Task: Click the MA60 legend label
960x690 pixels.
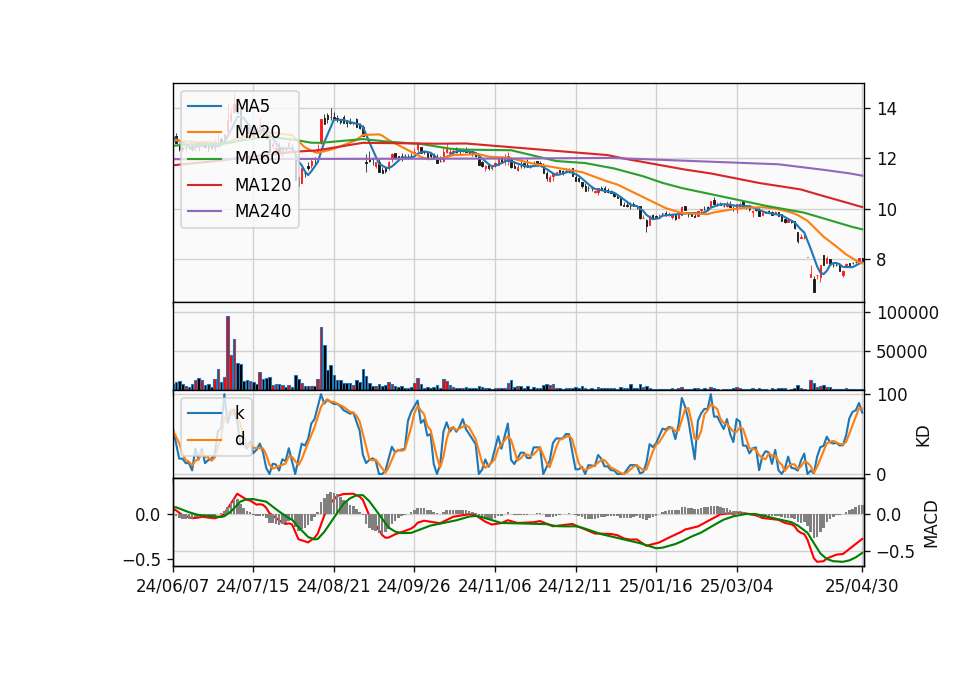Action: pyautogui.click(x=258, y=159)
